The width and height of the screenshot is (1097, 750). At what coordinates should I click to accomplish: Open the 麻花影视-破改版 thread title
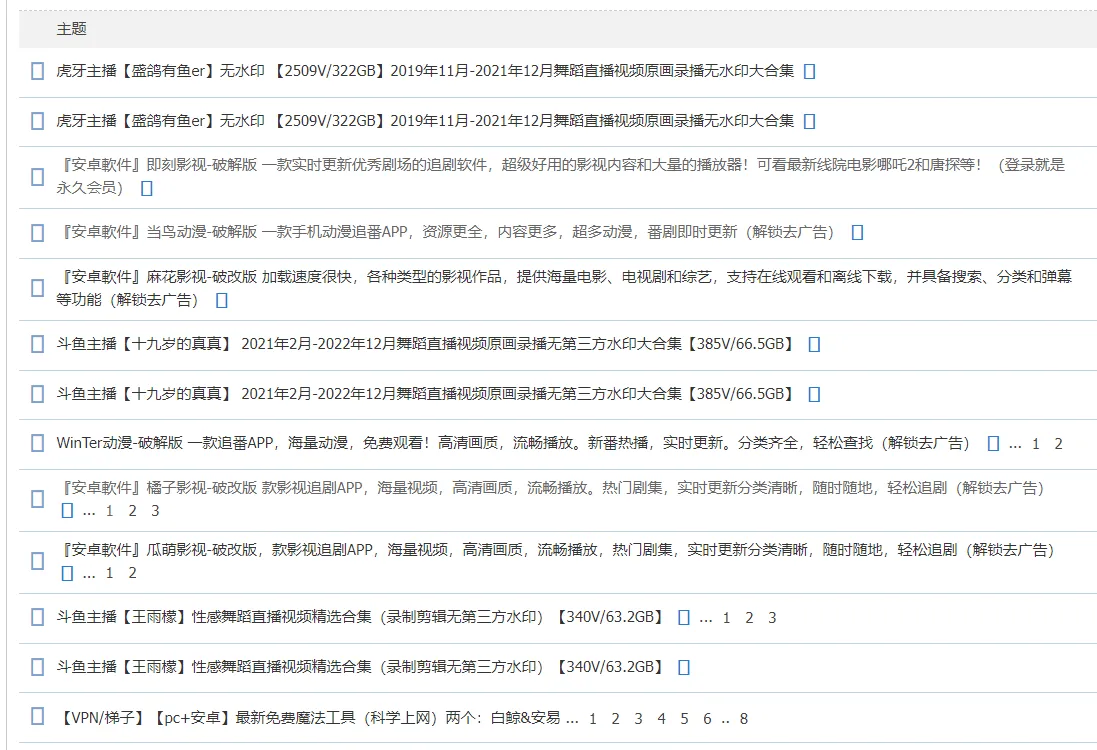(x=564, y=288)
